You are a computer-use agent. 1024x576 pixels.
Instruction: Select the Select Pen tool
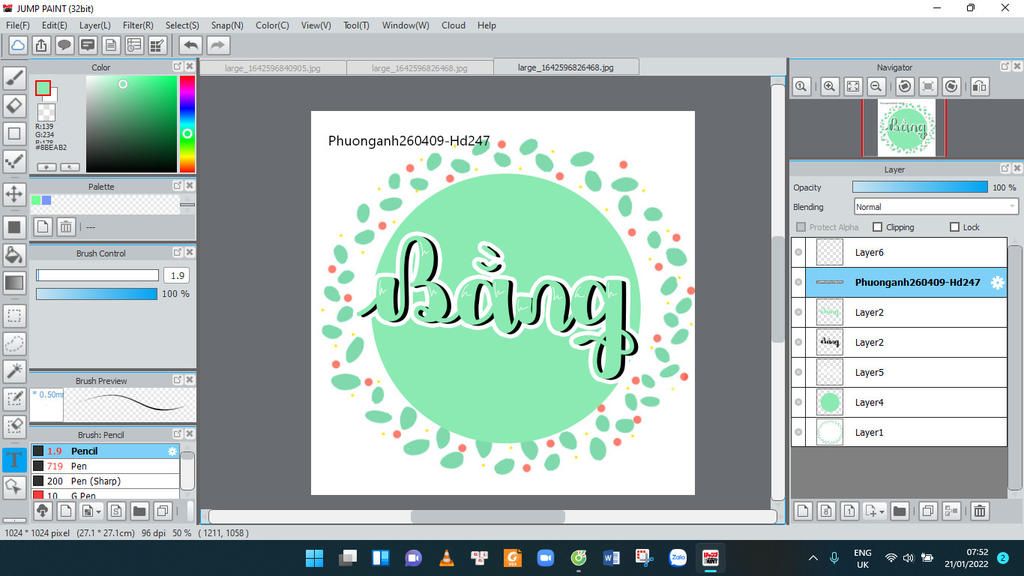(x=14, y=399)
